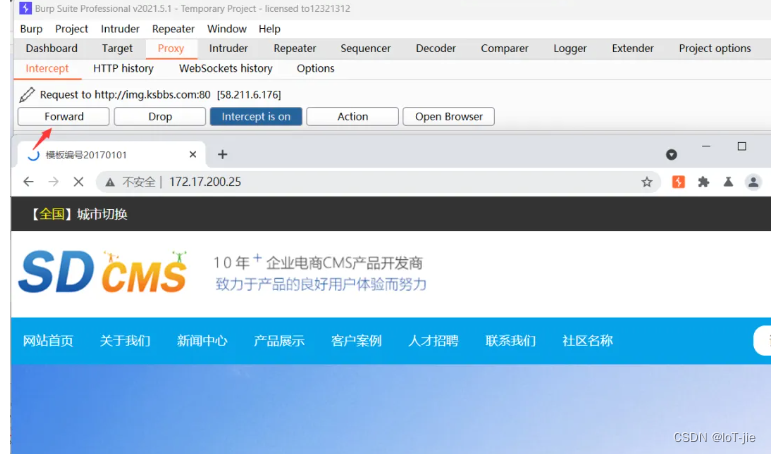The height and width of the screenshot is (454, 771).
Task: Select the Proxy tab
Action: (x=171, y=48)
